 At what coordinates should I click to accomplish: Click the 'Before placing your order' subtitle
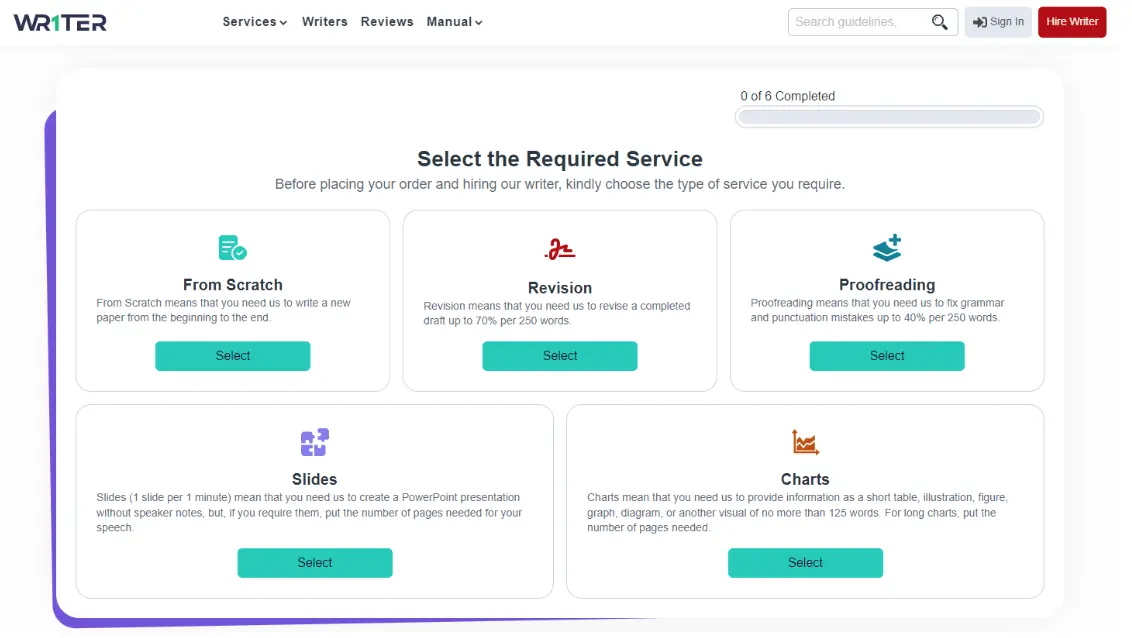click(x=560, y=184)
